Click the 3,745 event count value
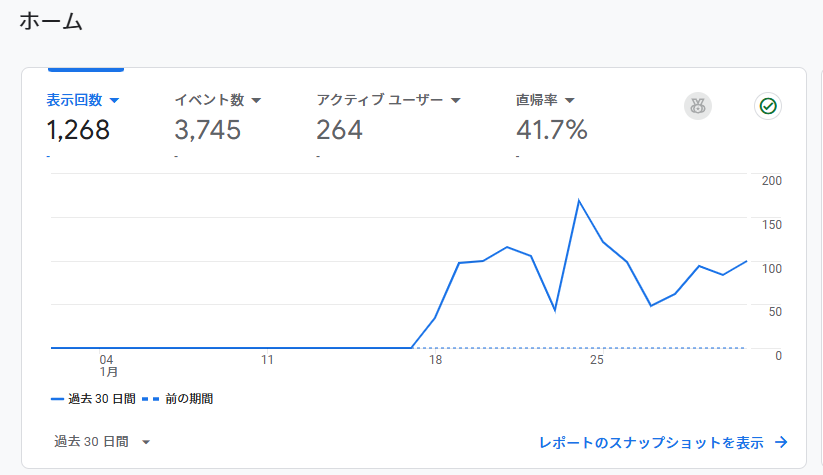This screenshot has width=823, height=475. click(x=208, y=130)
